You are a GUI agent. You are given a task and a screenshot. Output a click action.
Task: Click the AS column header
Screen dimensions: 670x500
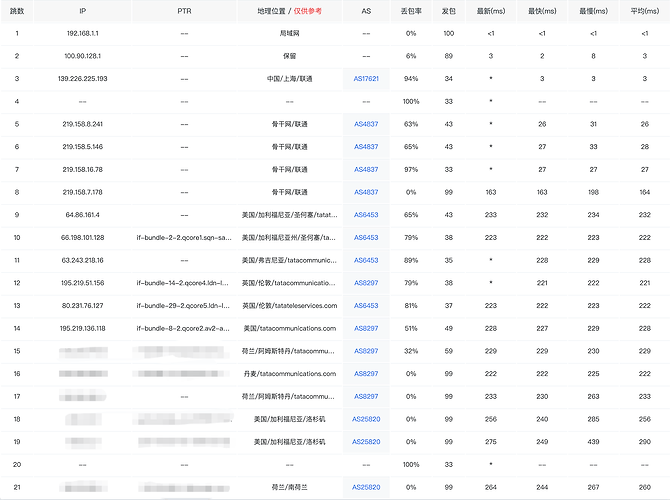click(366, 11)
